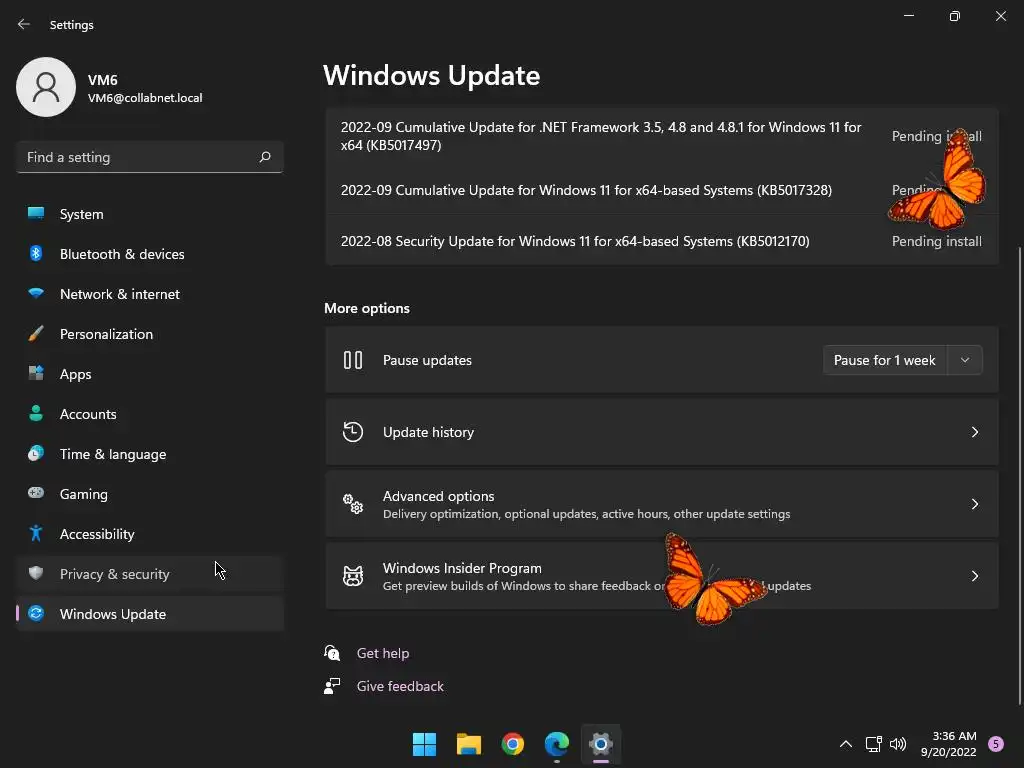The width and height of the screenshot is (1024, 768).
Task: Click Pending install status for KB5012170
Action: [936, 241]
